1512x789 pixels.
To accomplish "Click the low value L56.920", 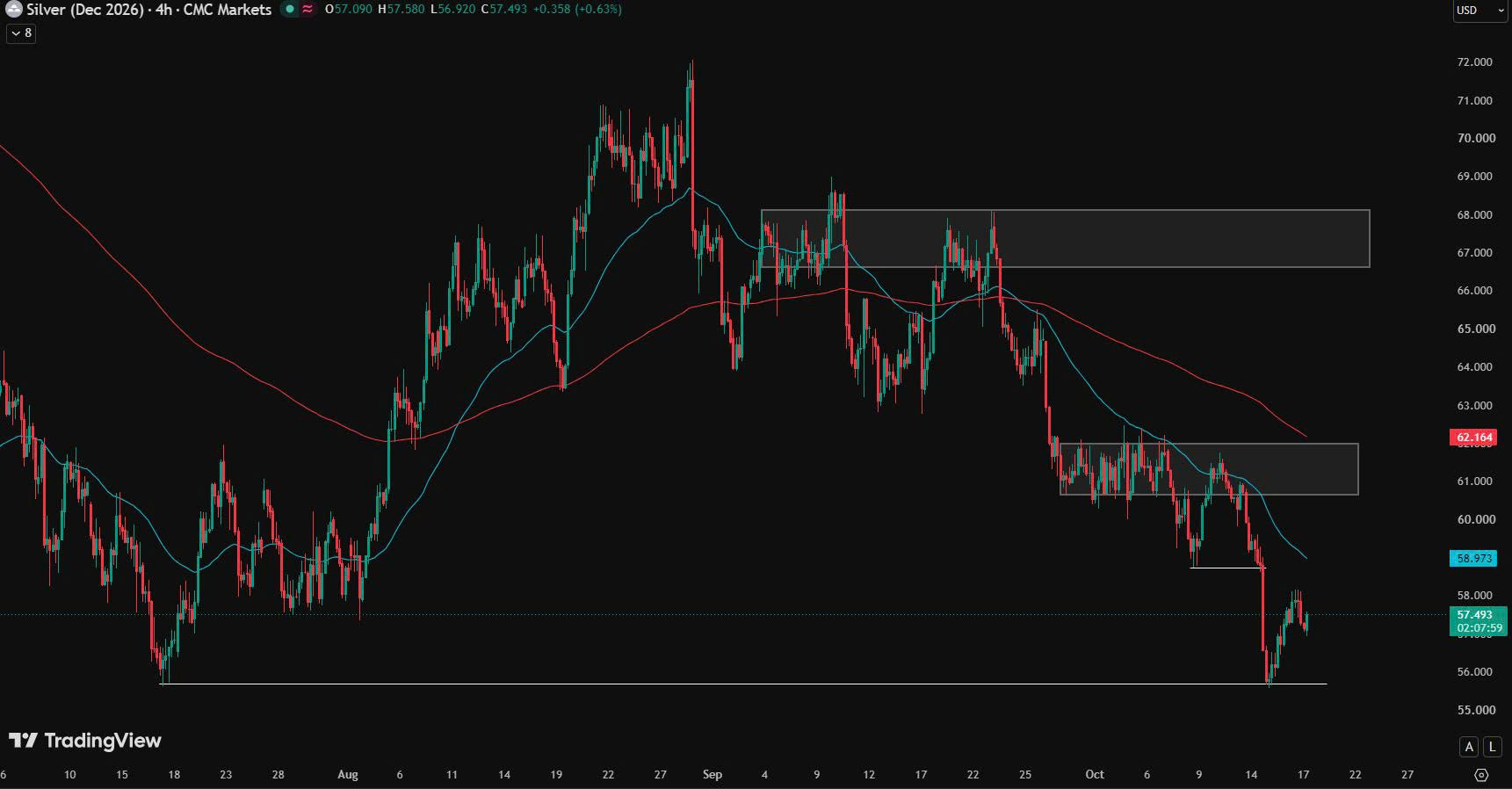I will 453,10.
